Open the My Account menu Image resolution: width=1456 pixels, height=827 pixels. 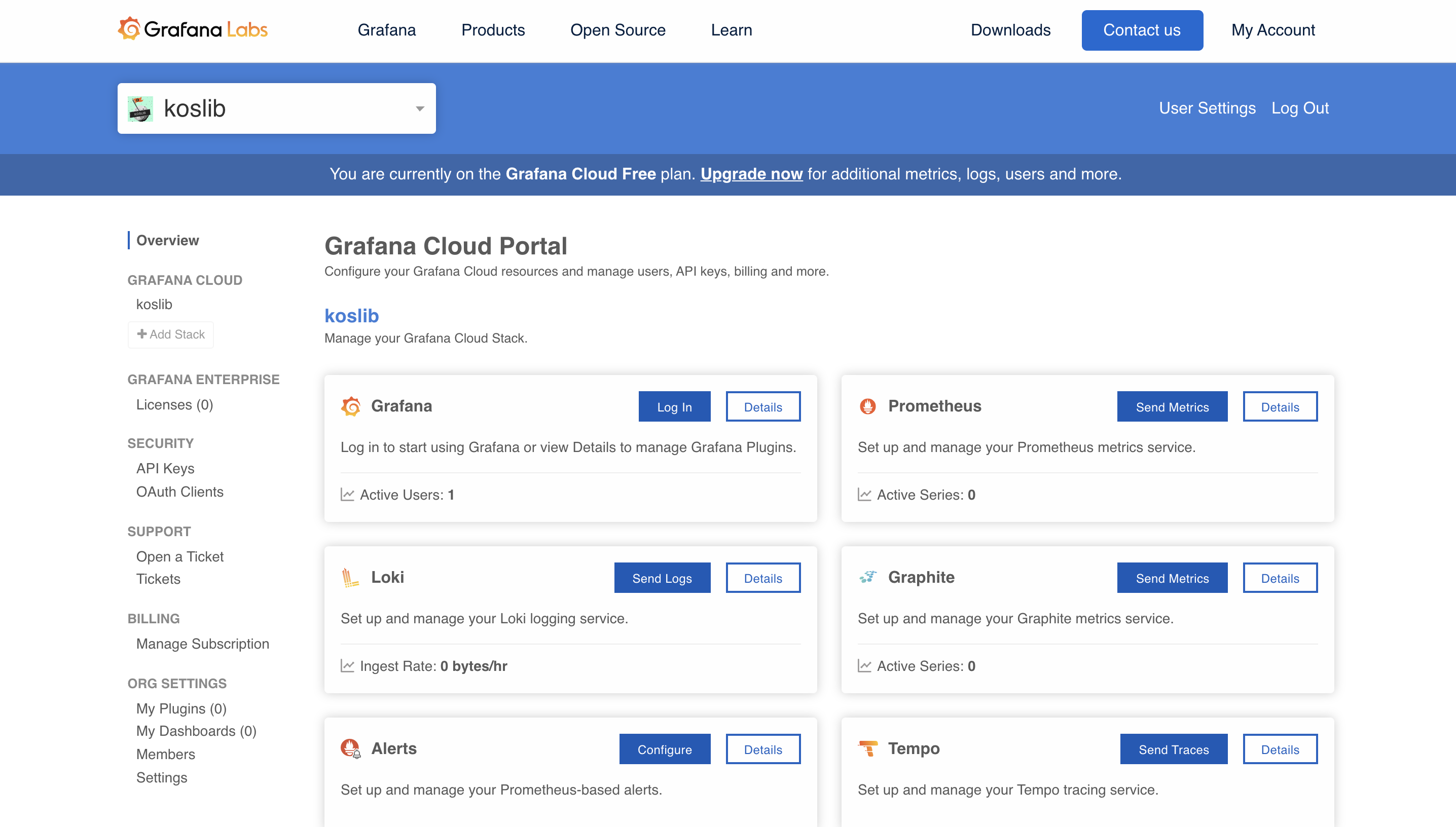pos(1272,30)
